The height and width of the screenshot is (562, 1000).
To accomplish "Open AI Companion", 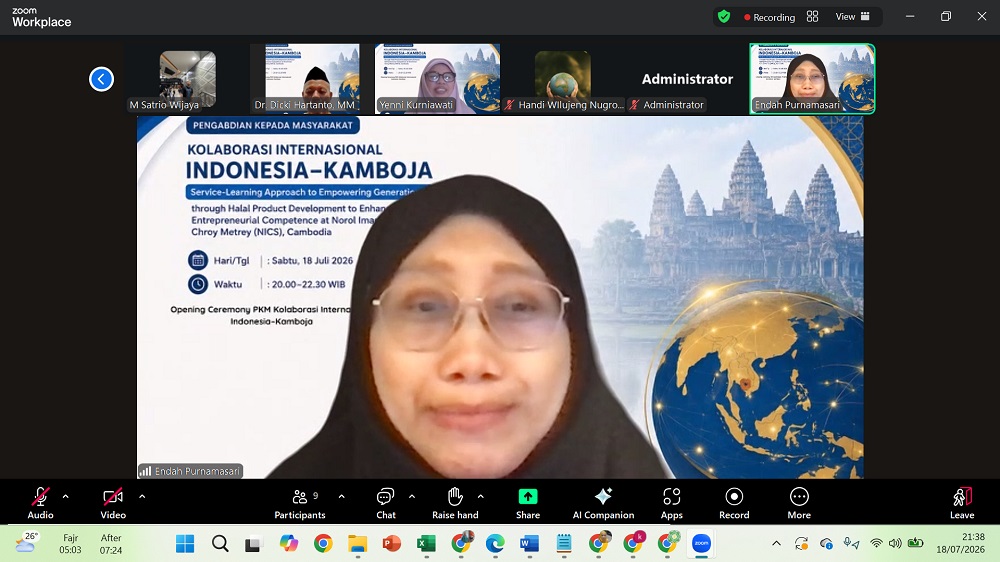I will pyautogui.click(x=603, y=503).
